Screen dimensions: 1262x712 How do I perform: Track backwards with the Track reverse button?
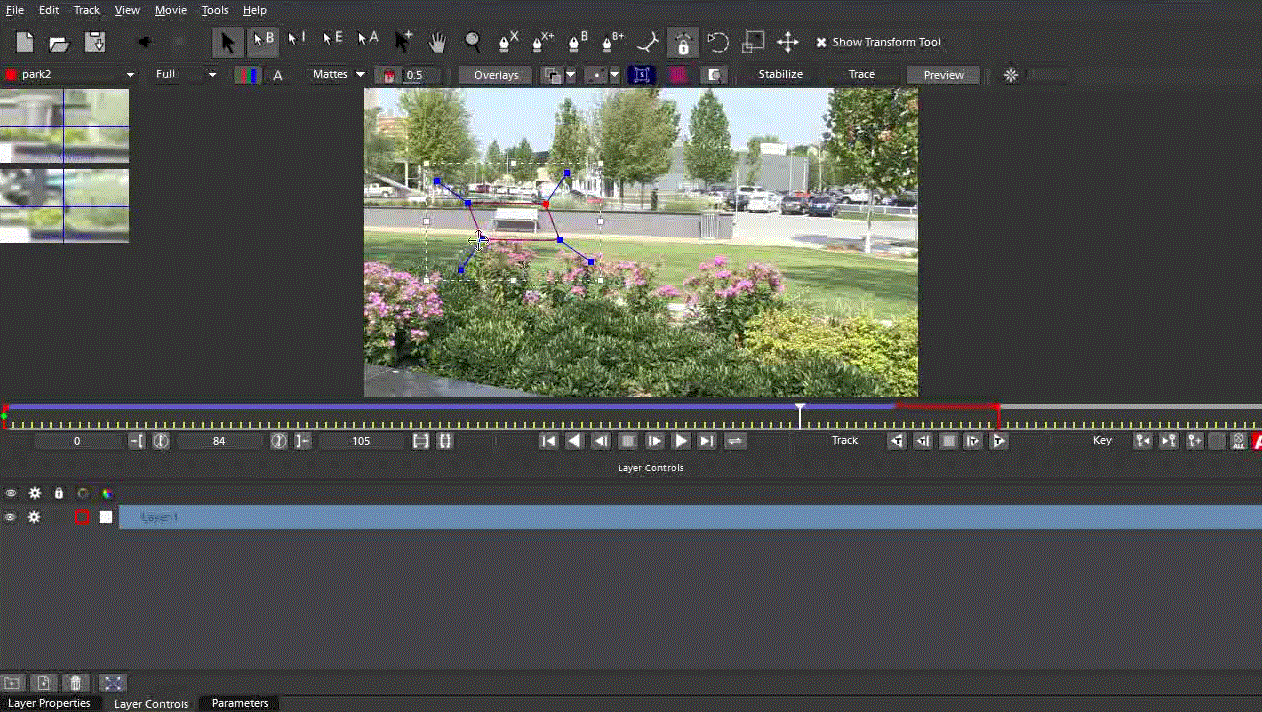[897, 441]
